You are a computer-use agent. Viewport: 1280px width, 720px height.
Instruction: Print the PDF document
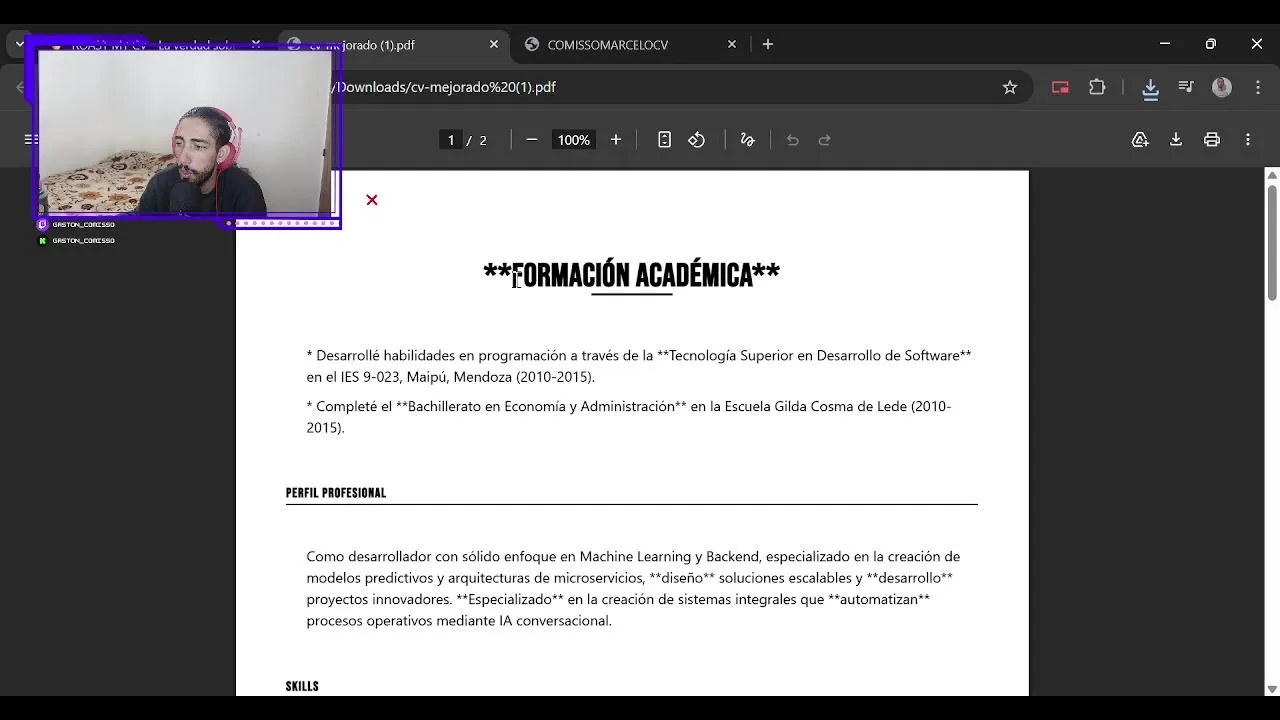click(x=1212, y=140)
